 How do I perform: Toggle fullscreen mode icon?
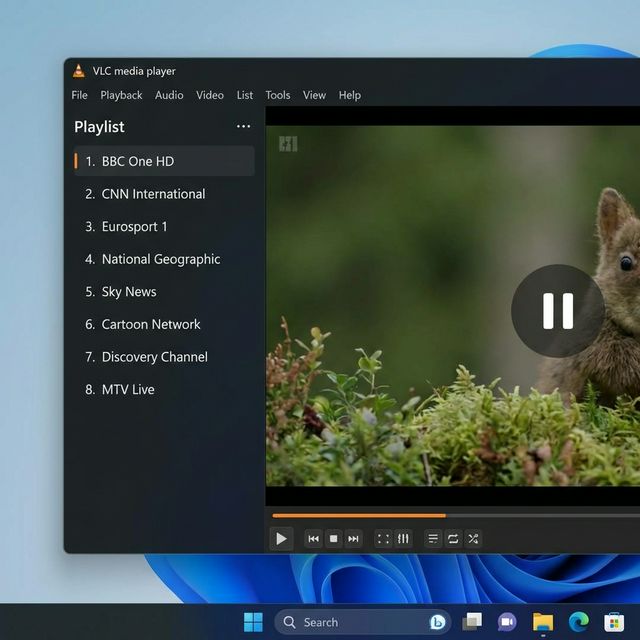(x=383, y=539)
